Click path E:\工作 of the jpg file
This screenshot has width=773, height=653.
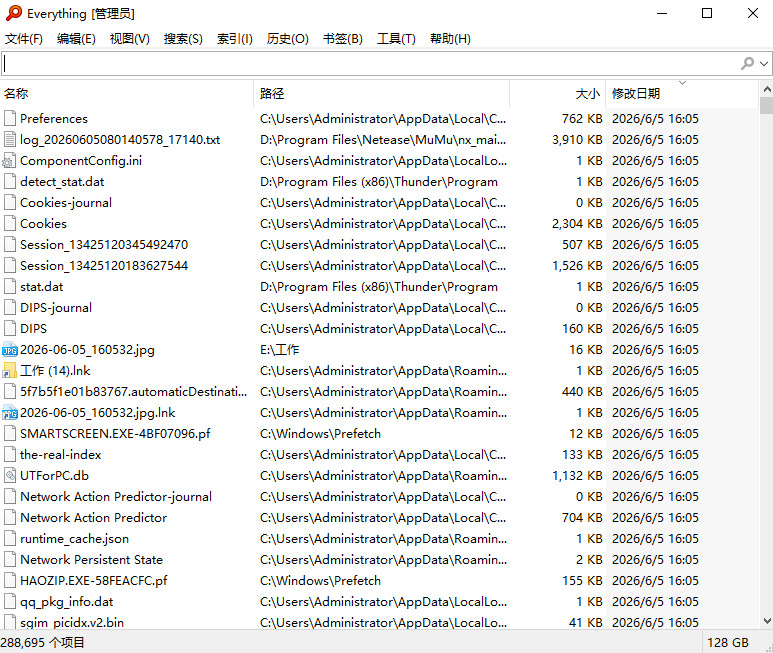(x=280, y=349)
